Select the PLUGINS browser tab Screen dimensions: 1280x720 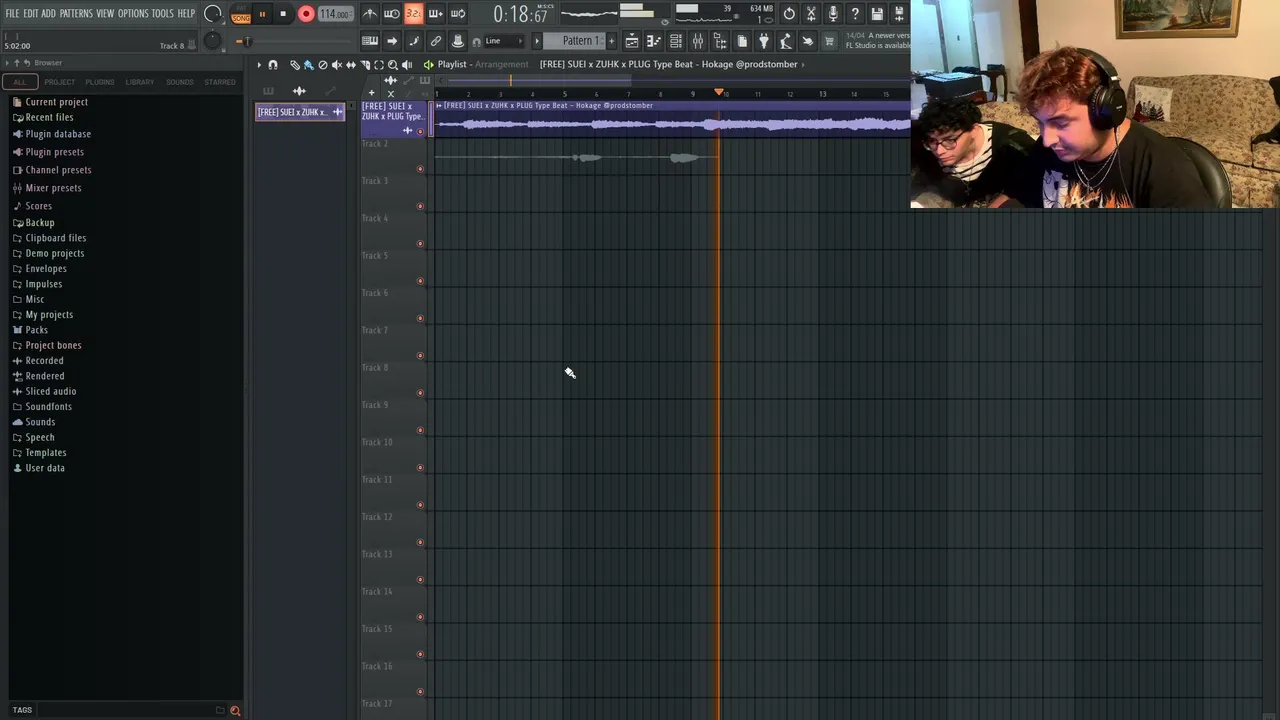tap(100, 82)
